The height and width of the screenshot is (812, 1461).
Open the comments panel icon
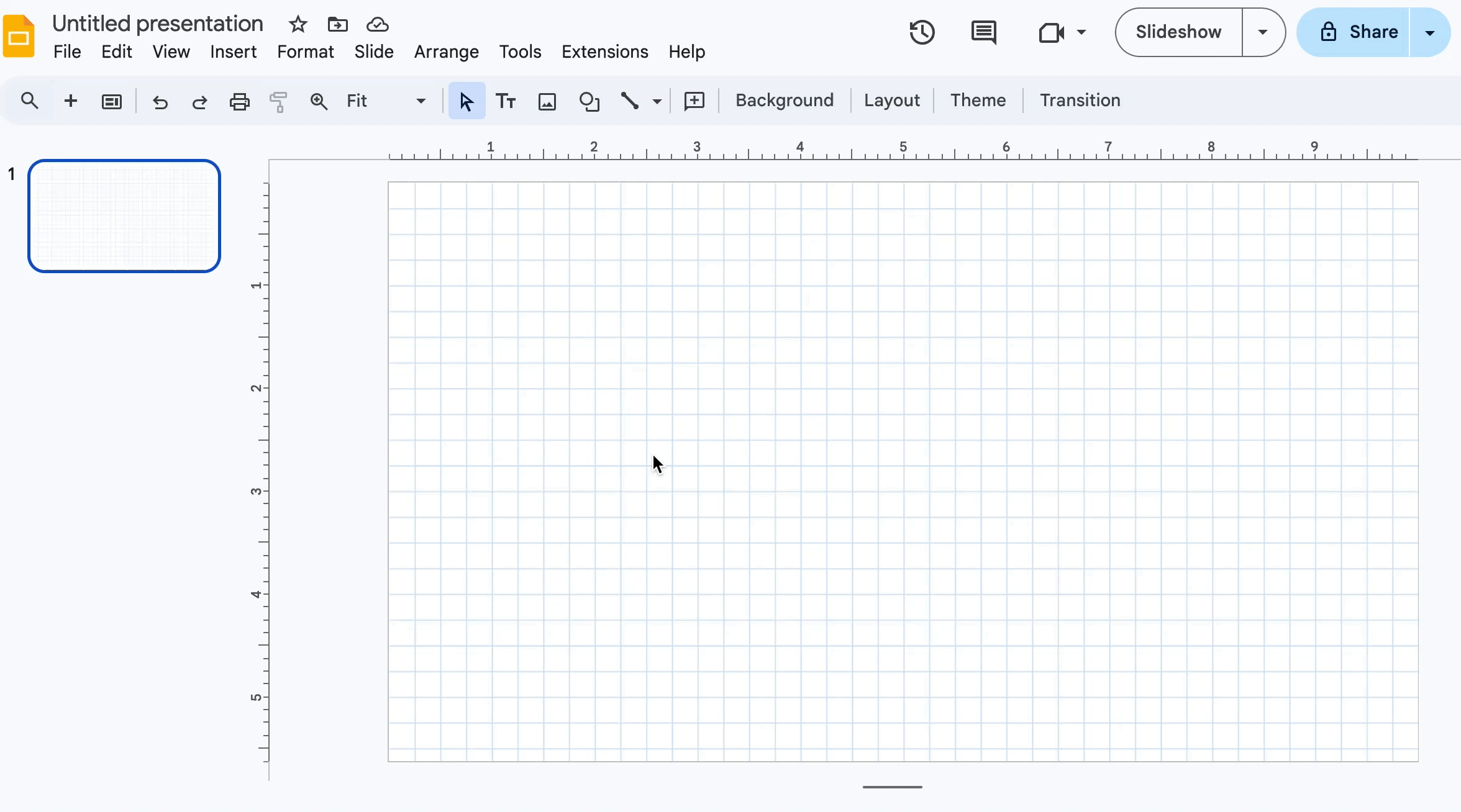click(983, 32)
